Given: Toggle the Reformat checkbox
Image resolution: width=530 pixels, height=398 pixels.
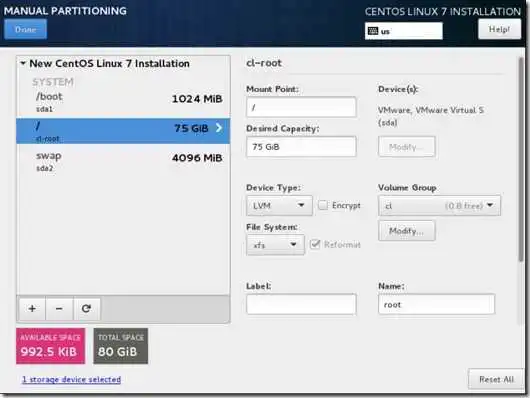Looking at the screenshot, I should [x=315, y=244].
